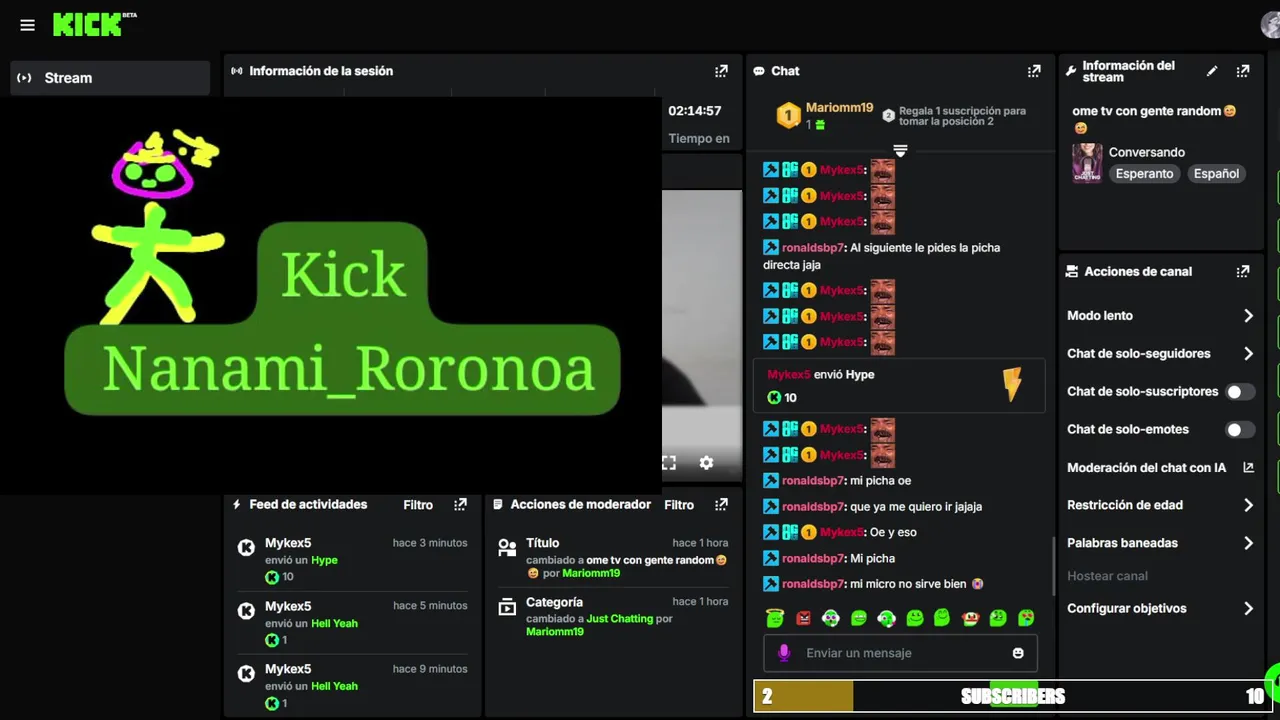The width and height of the screenshot is (1280, 720).
Task: Click the lightning Hype icon in chat
Action: click(1012, 385)
